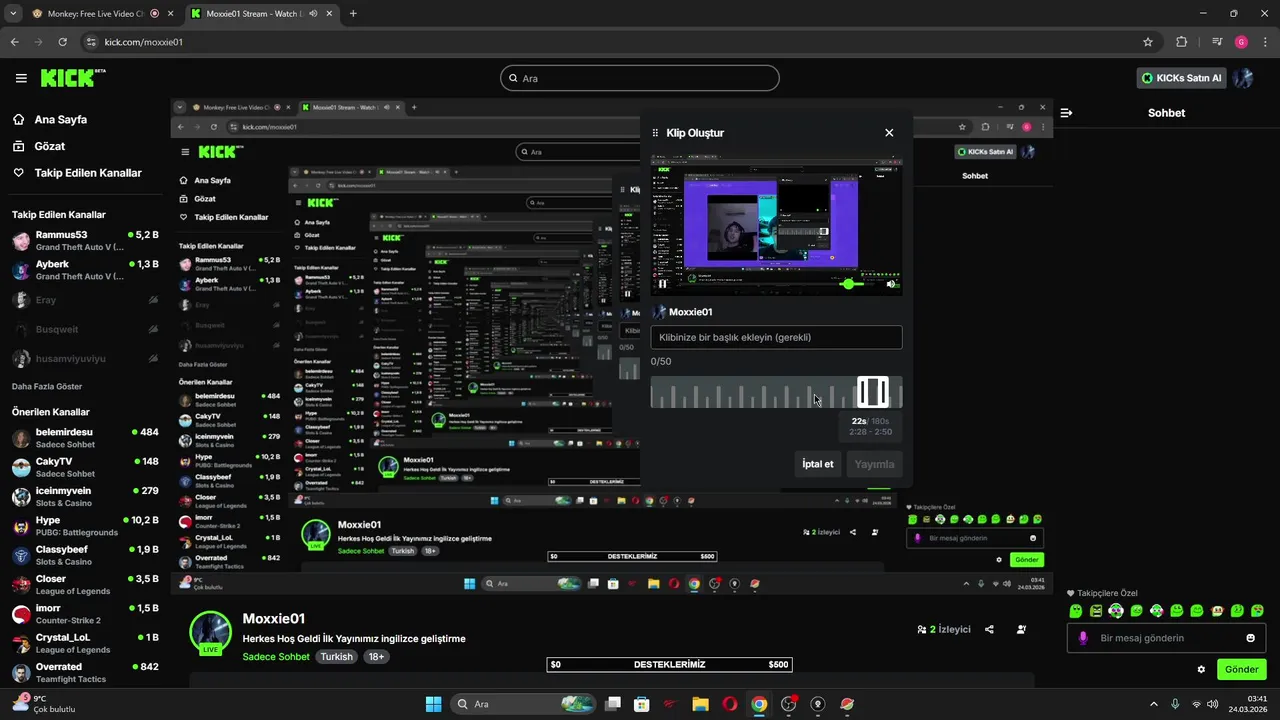
Task: Click the clip title input field
Action: [776, 337]
